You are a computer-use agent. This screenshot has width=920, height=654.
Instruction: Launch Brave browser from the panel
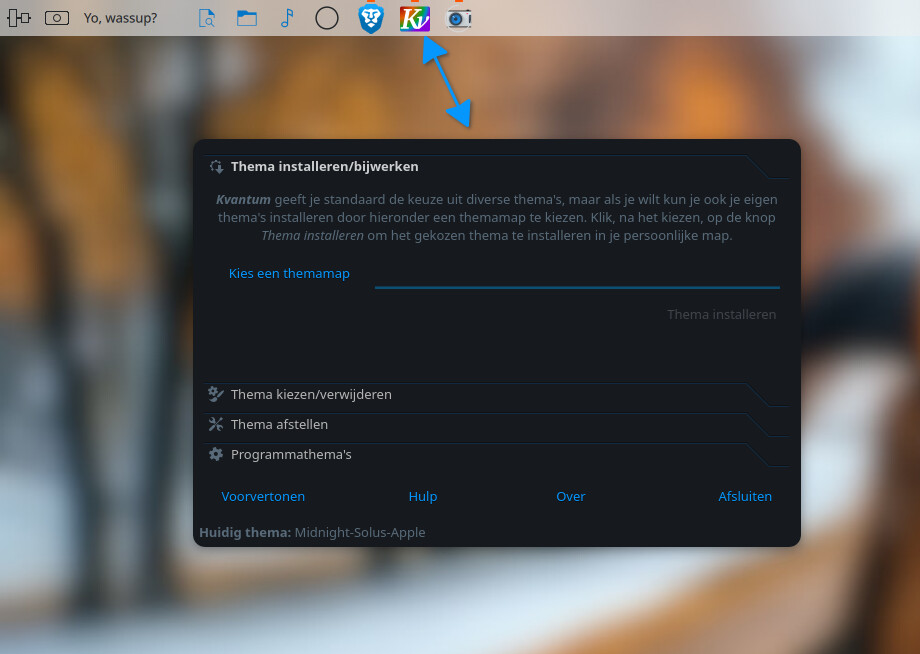pos(371,18)
